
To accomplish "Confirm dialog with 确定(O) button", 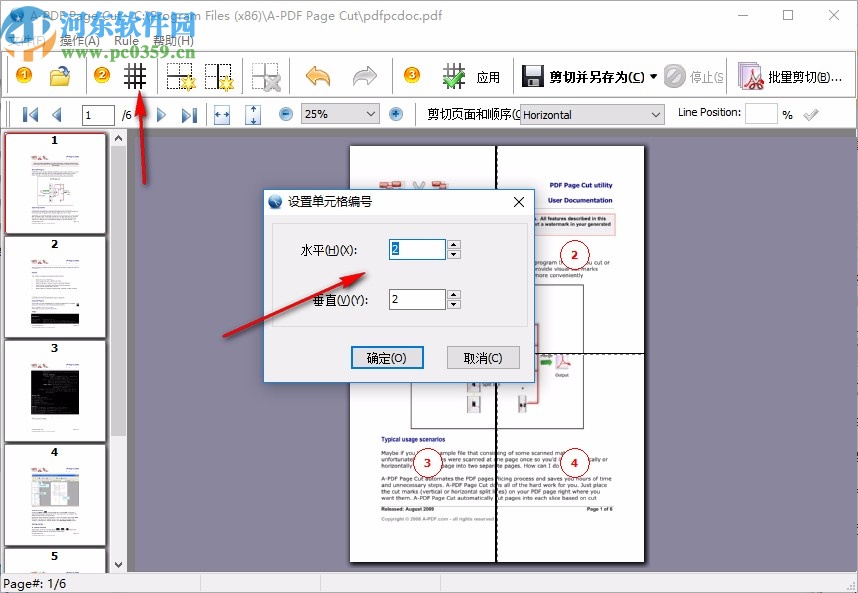I will pos(388,357).
